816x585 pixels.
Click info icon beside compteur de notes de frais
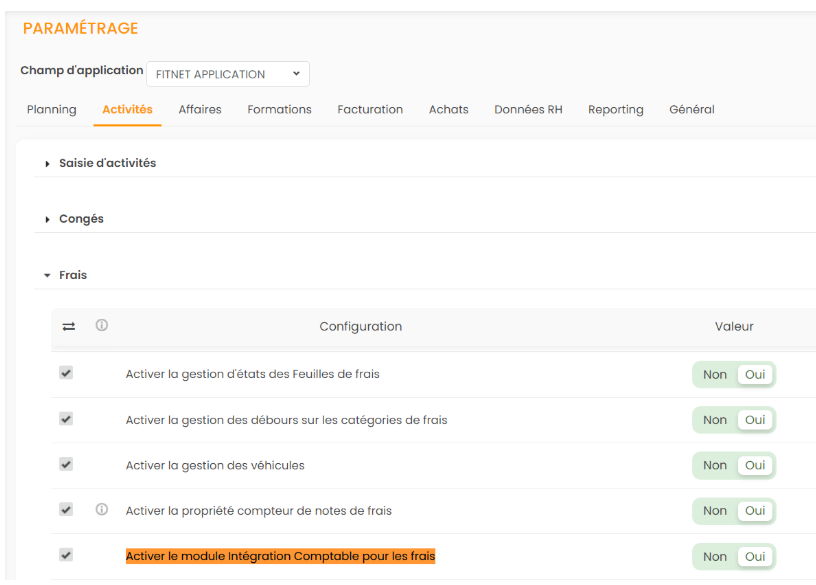[101, 510]
